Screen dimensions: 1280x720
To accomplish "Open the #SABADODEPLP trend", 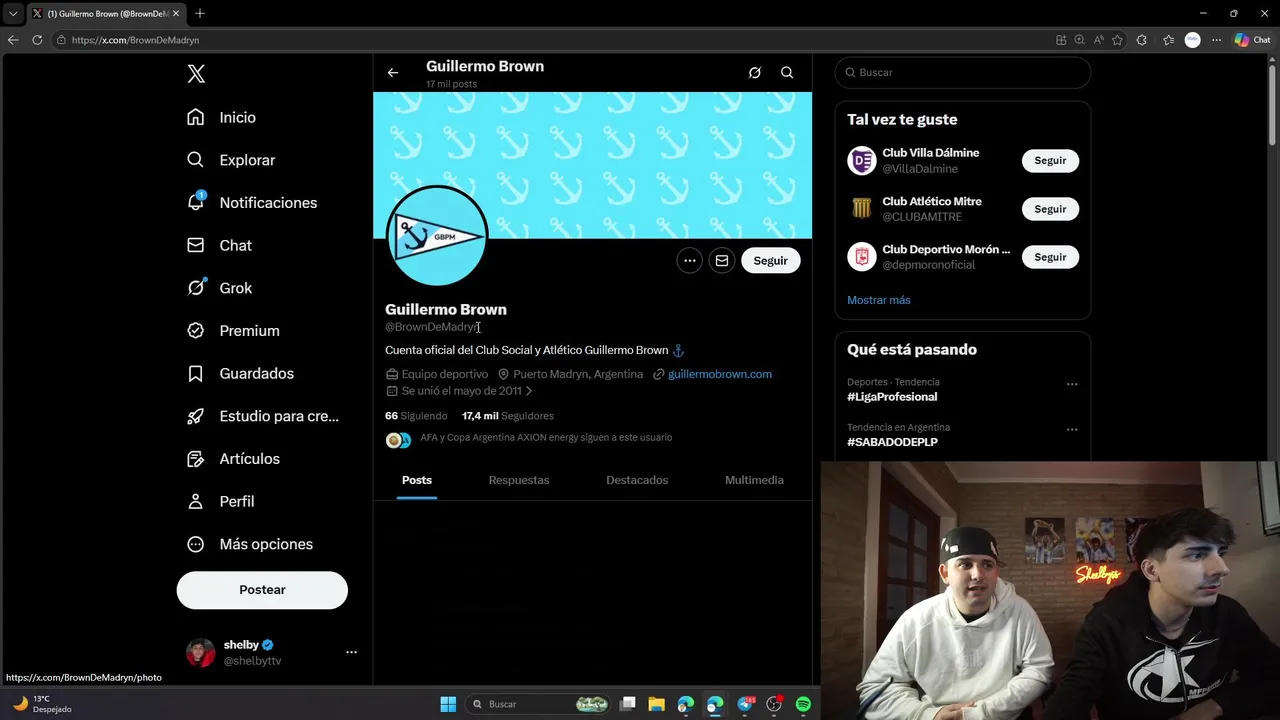I will (x=892, y=442).
